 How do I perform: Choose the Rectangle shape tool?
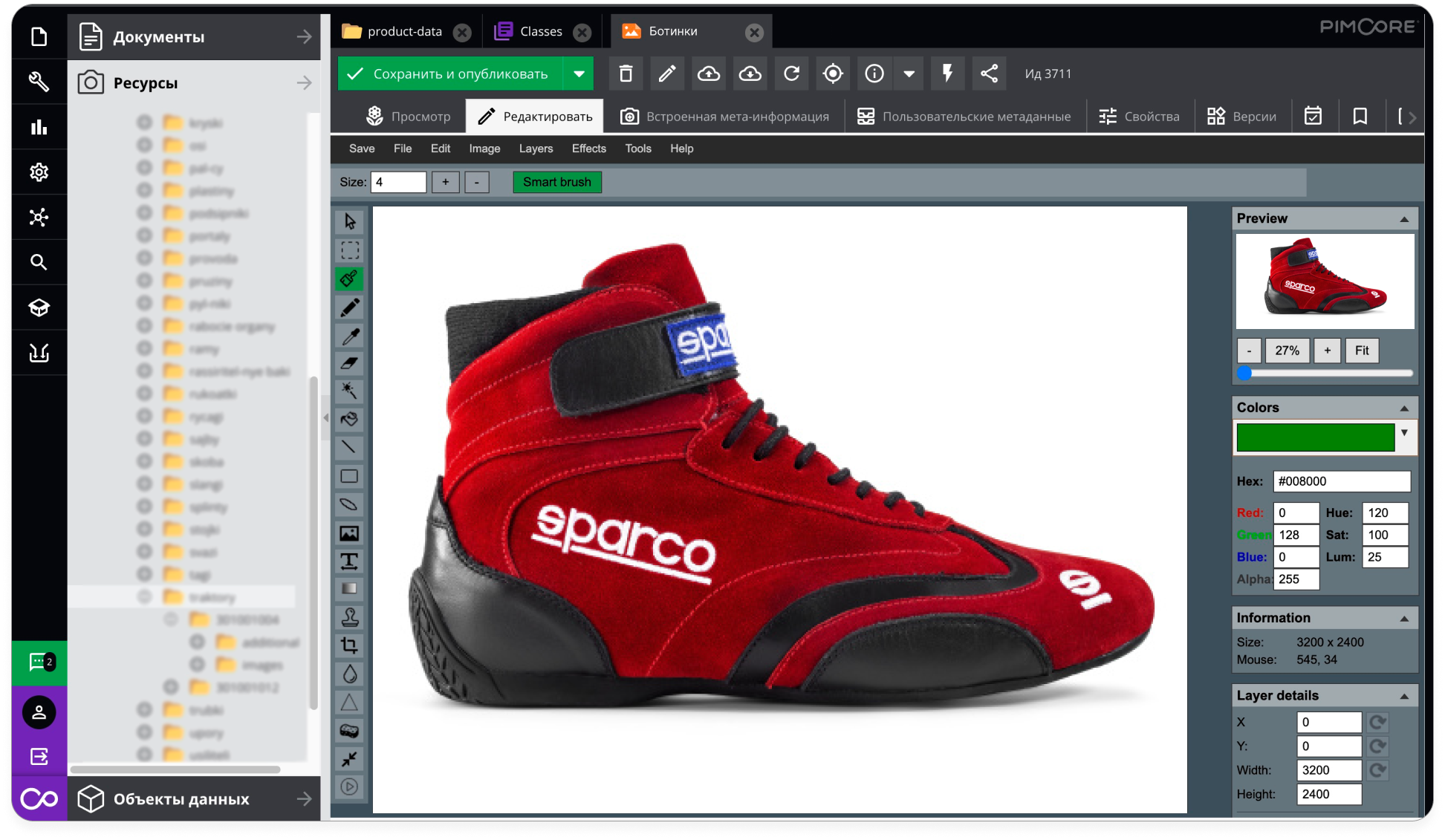(x=350, y=476)
